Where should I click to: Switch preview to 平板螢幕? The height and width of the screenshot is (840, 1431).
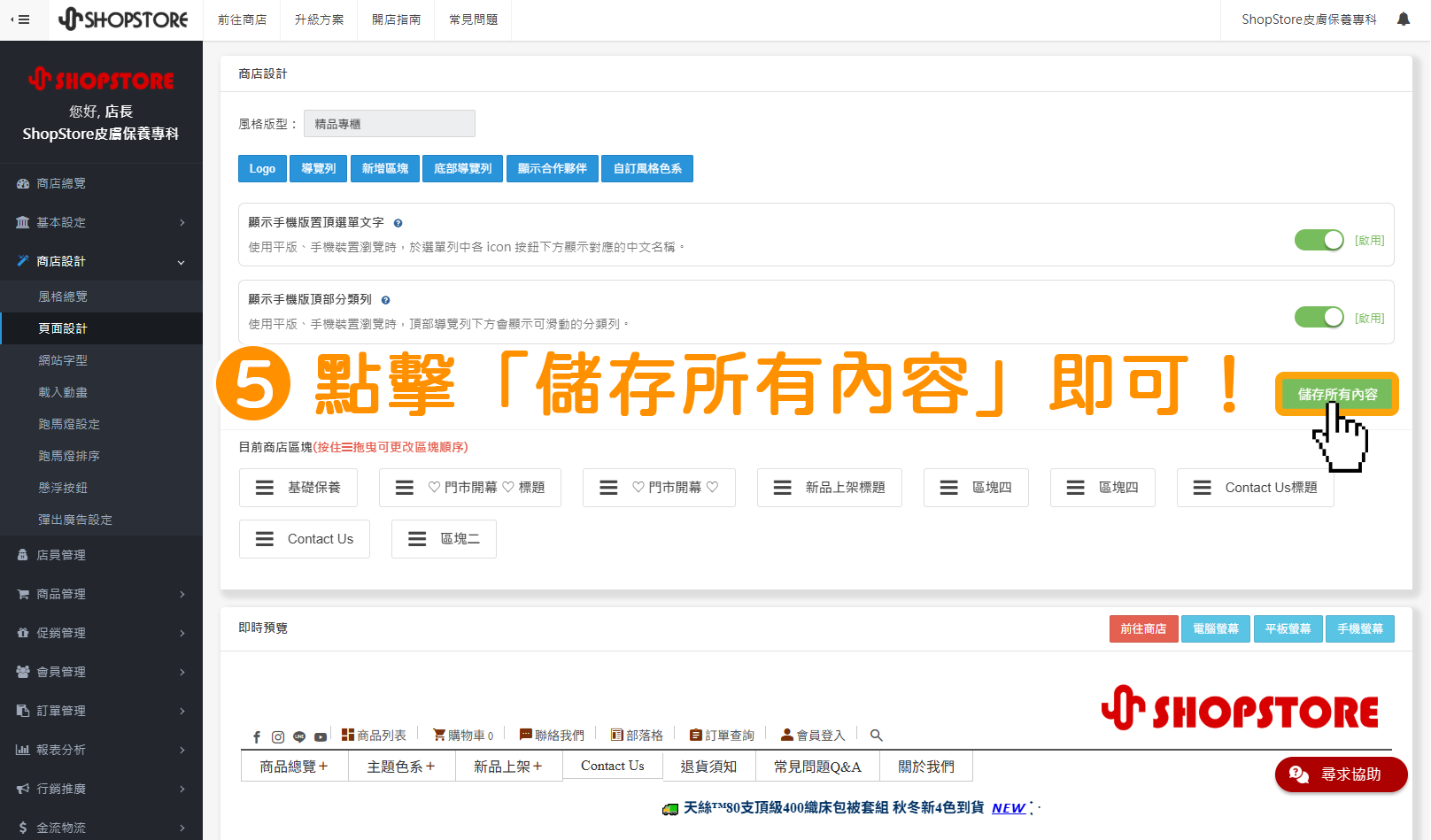coord(1288,628)
